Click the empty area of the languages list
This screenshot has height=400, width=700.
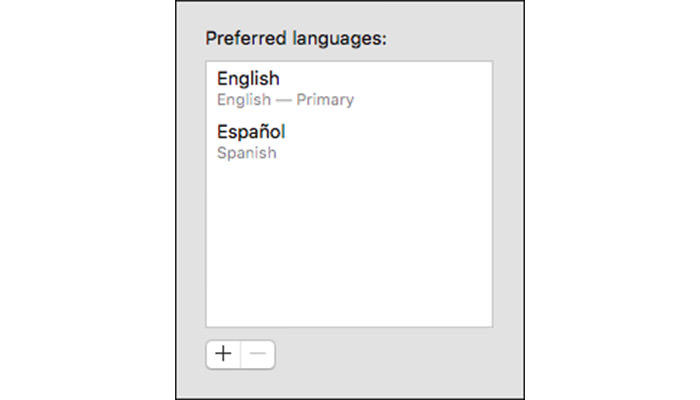(349, 246)
